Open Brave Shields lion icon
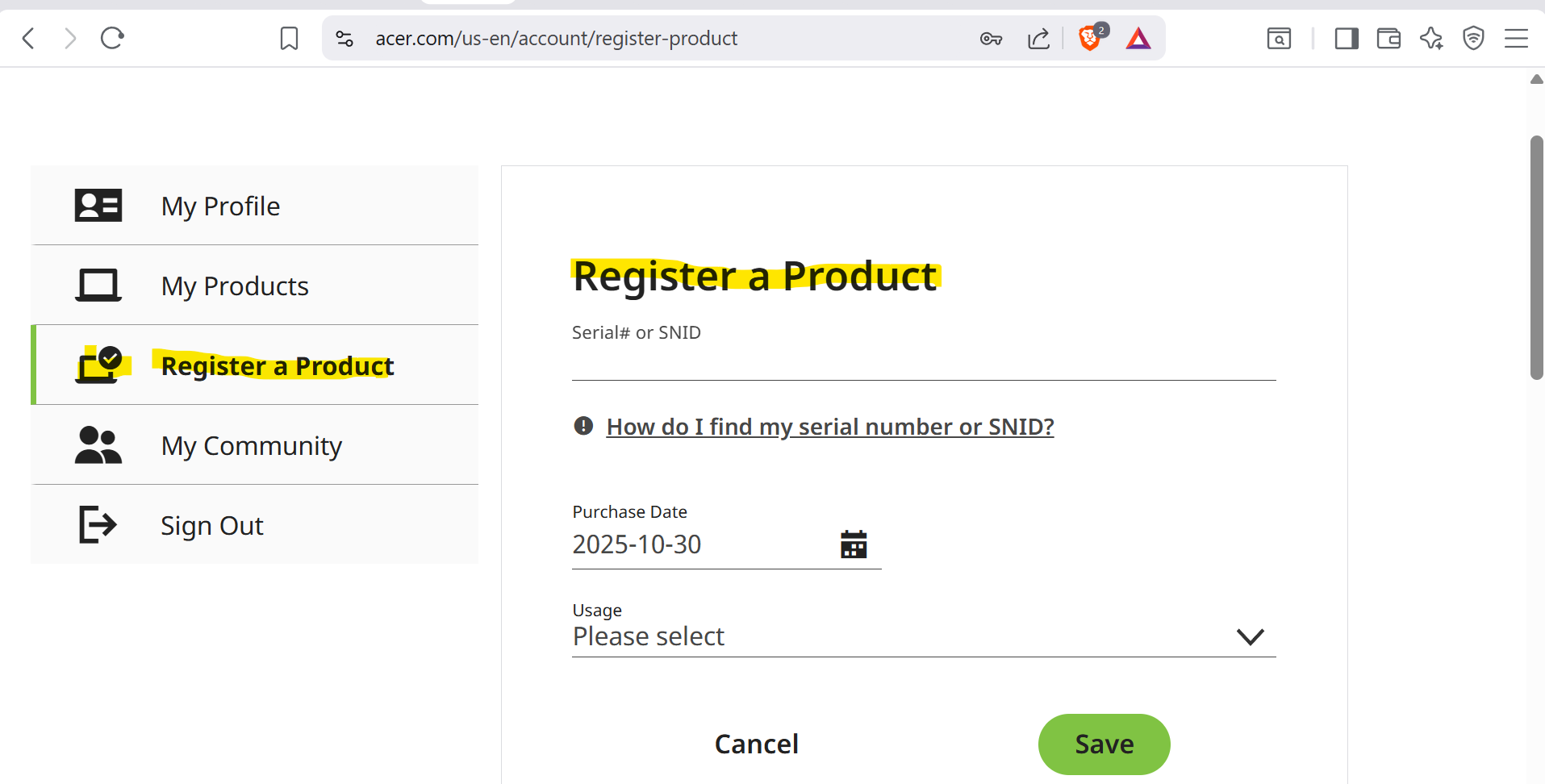Viewport: 1545px width, 784px height. tap(1090, 38)
